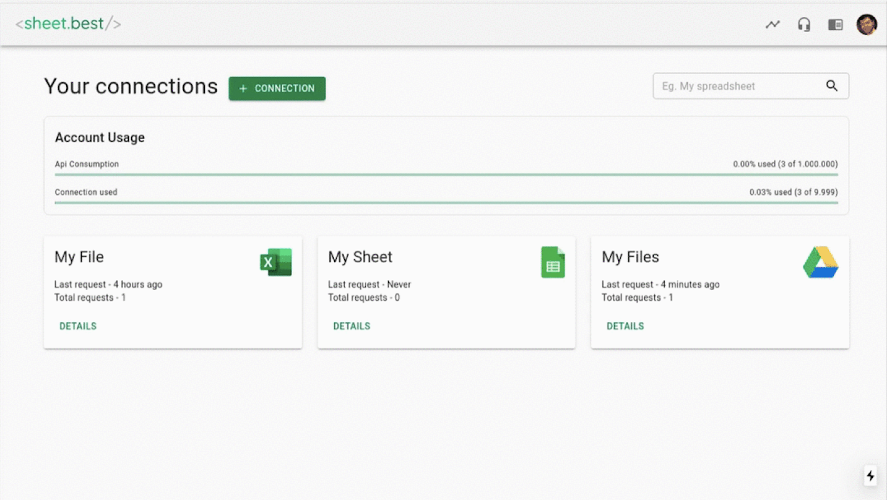
Task: Click the sheet.best logo
Action: tap(68, 24)
